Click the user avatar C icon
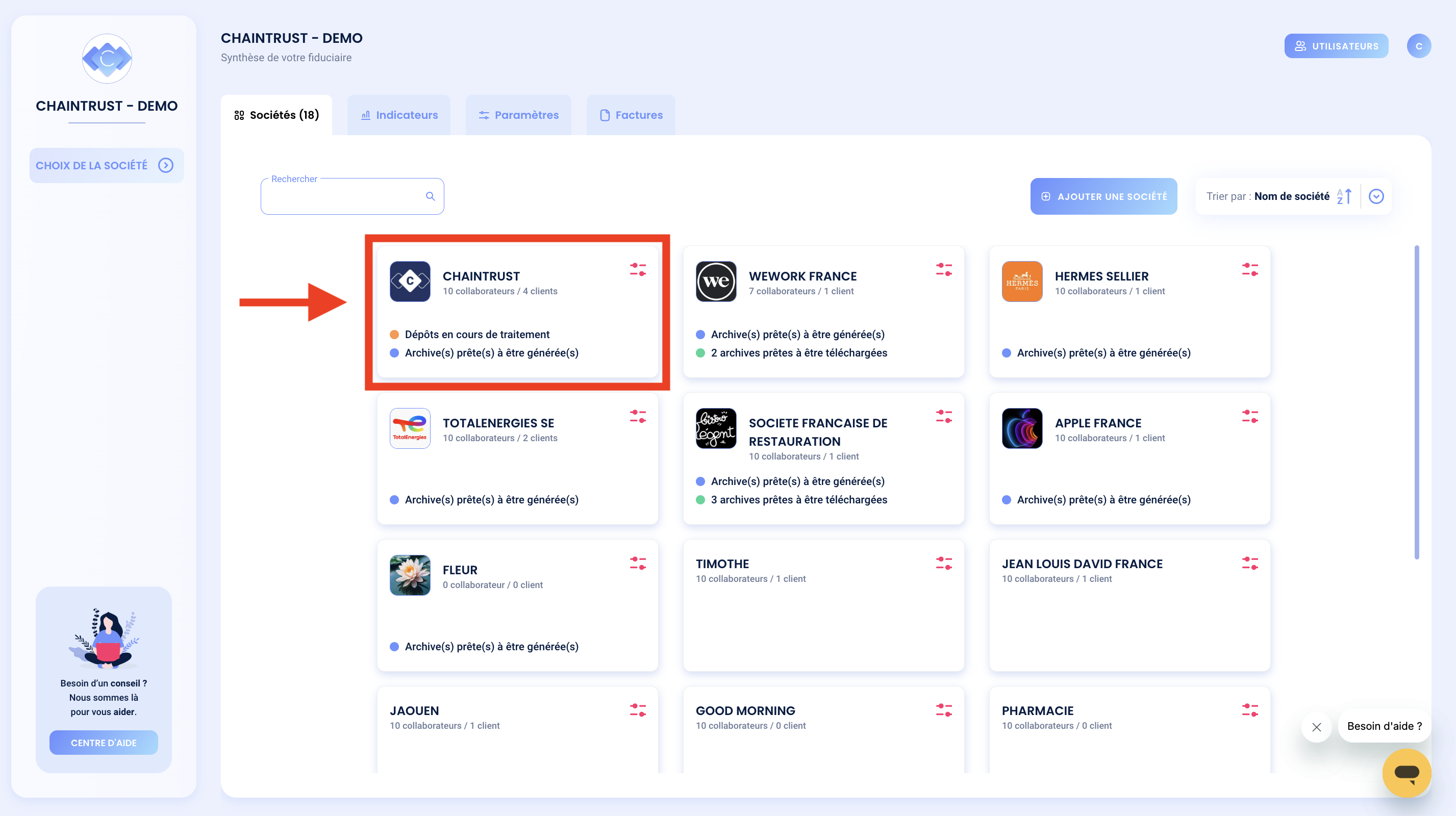 tap(1418, 46)
